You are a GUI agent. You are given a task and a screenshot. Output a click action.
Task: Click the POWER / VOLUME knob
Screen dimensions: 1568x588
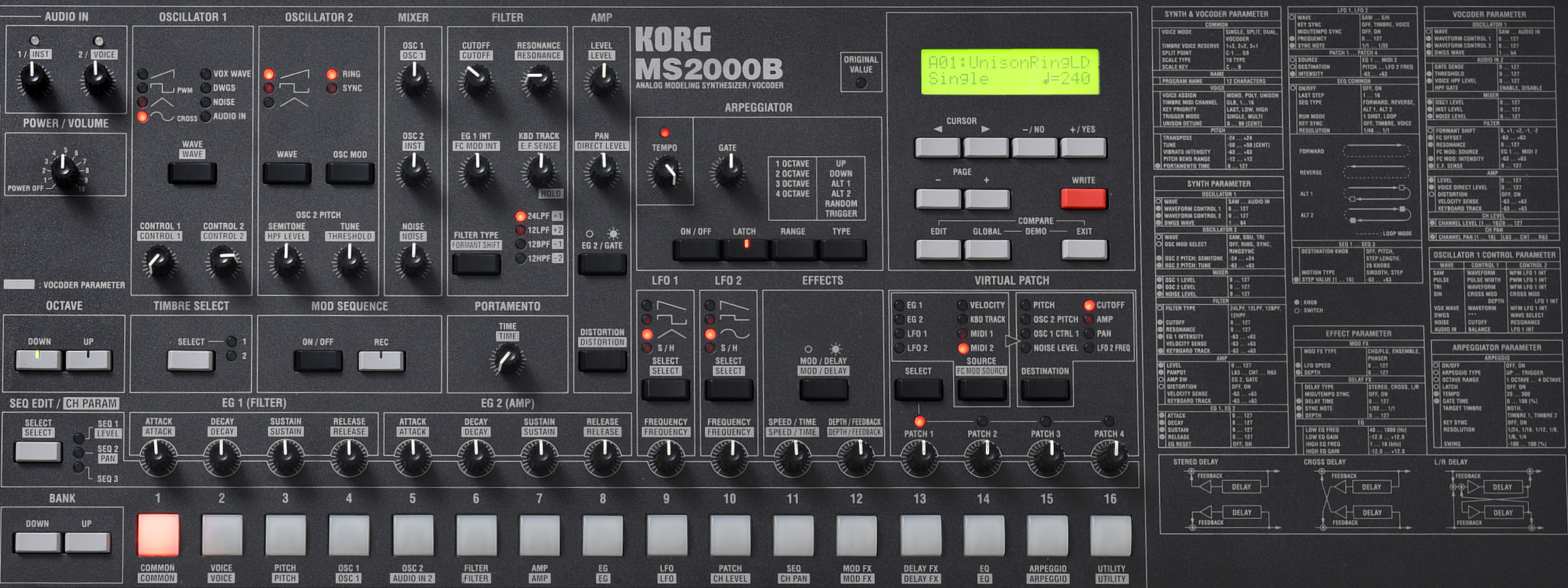pyautogui.click(x=65, y=171)
